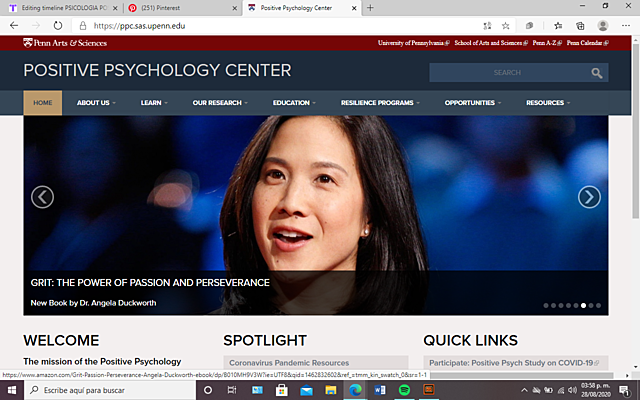This screenshot has height=400, width=640.
Task: Switch to the Editing timeline PSICOLOGIA tab
Action: (60, 8)
